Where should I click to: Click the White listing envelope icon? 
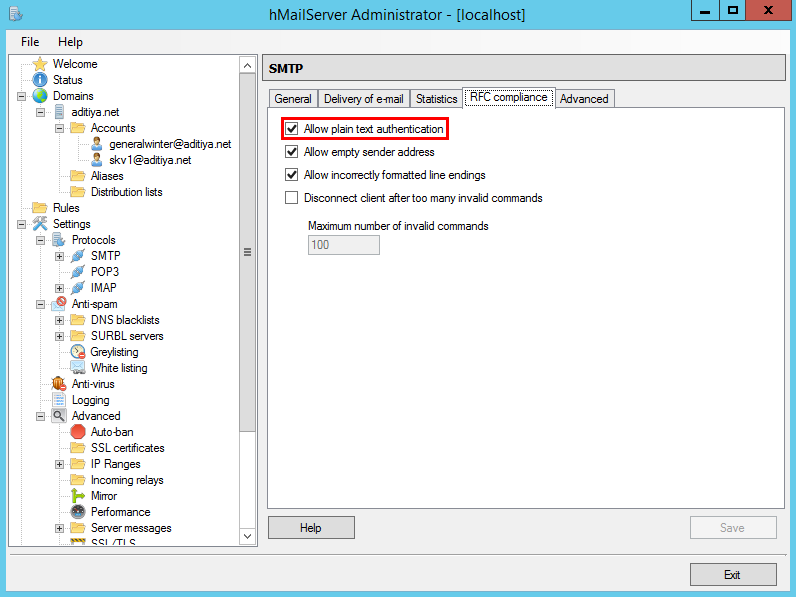(x=78, y=368)
